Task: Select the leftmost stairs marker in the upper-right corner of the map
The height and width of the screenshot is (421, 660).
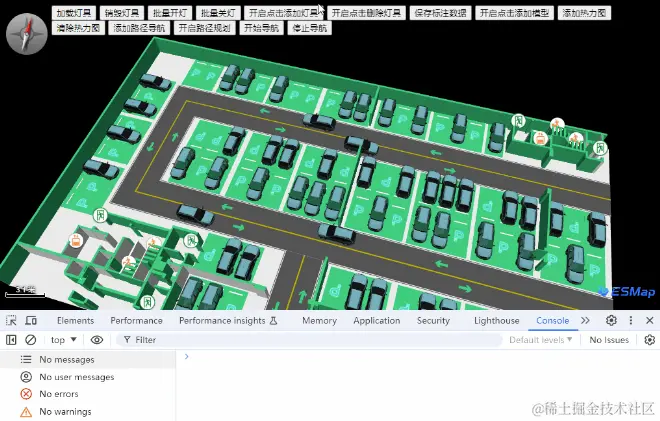Action: [557, 125]
